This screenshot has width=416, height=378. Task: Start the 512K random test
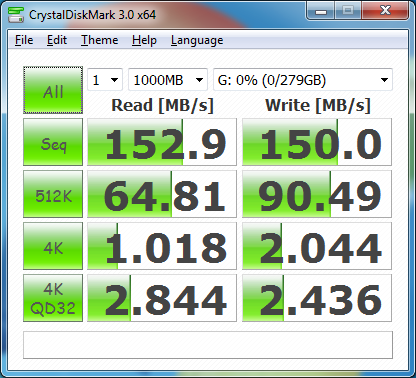click(53, 194)
